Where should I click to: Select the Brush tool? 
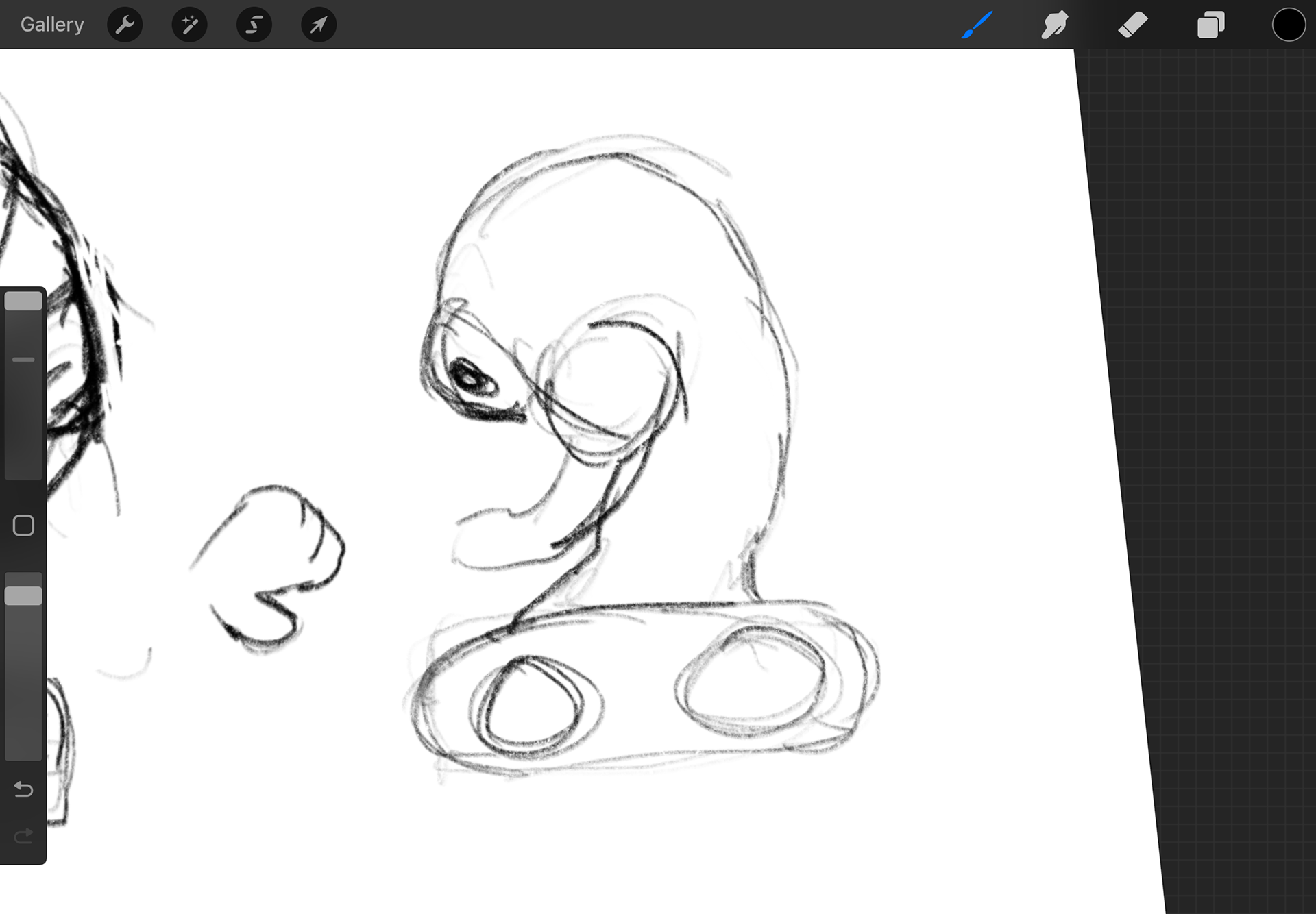pyautogui.click(x=977, y=25)
